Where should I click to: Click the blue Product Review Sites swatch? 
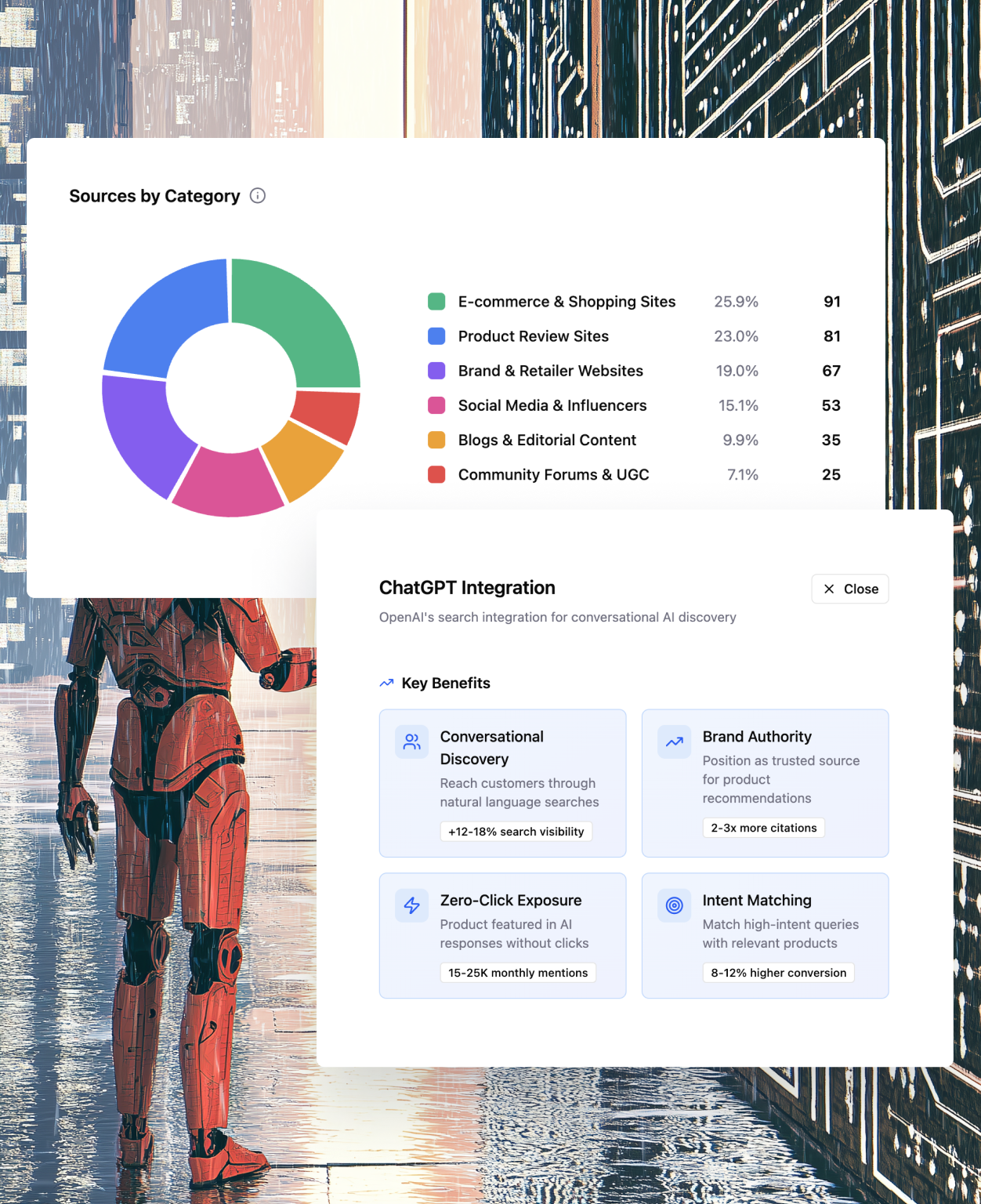tap(436, 336)
